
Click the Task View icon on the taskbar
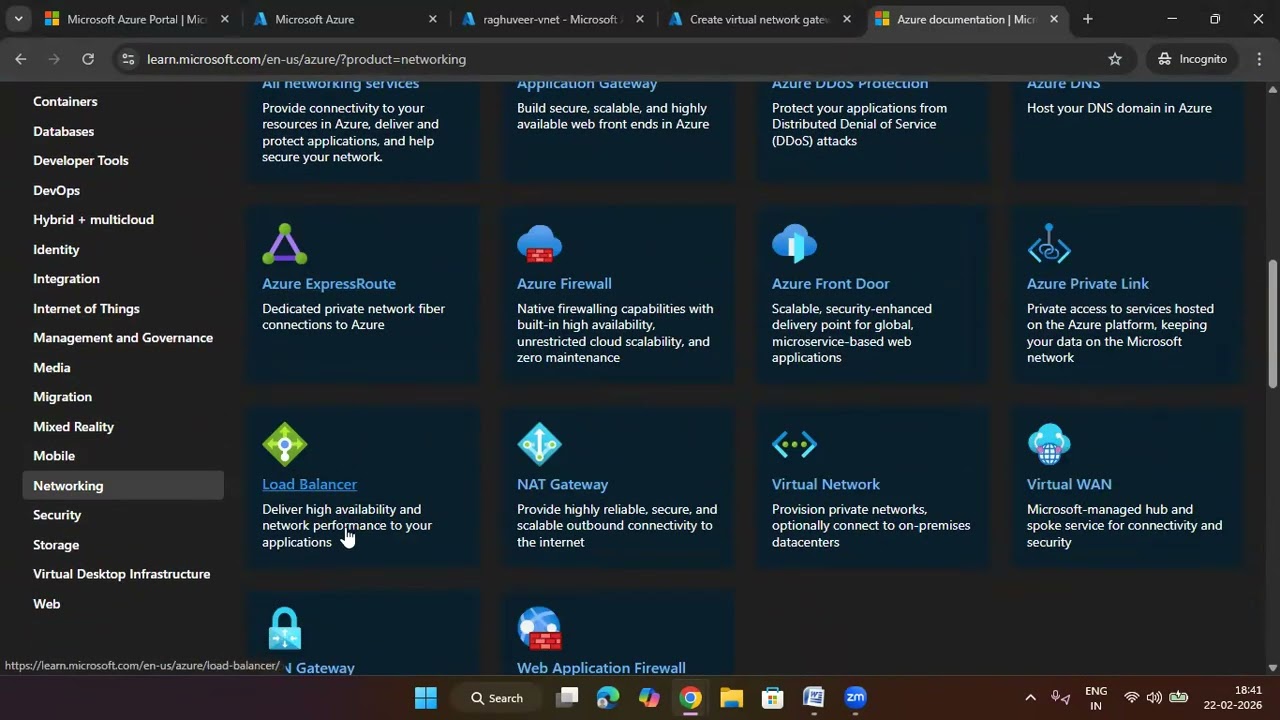[568, 698]
